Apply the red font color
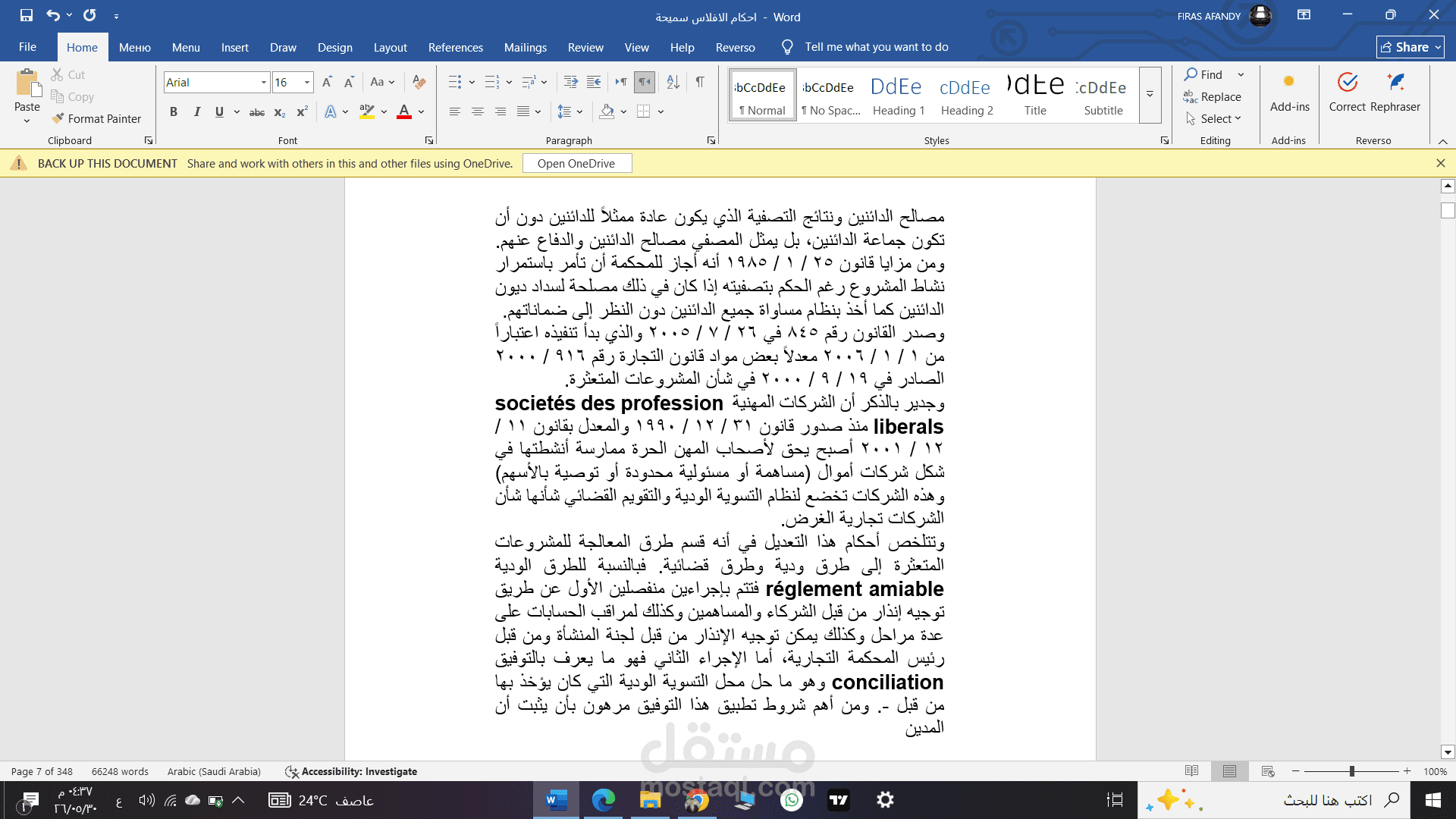The width and height of the screenshot is (1456, 819). click(x=404, y=111)
